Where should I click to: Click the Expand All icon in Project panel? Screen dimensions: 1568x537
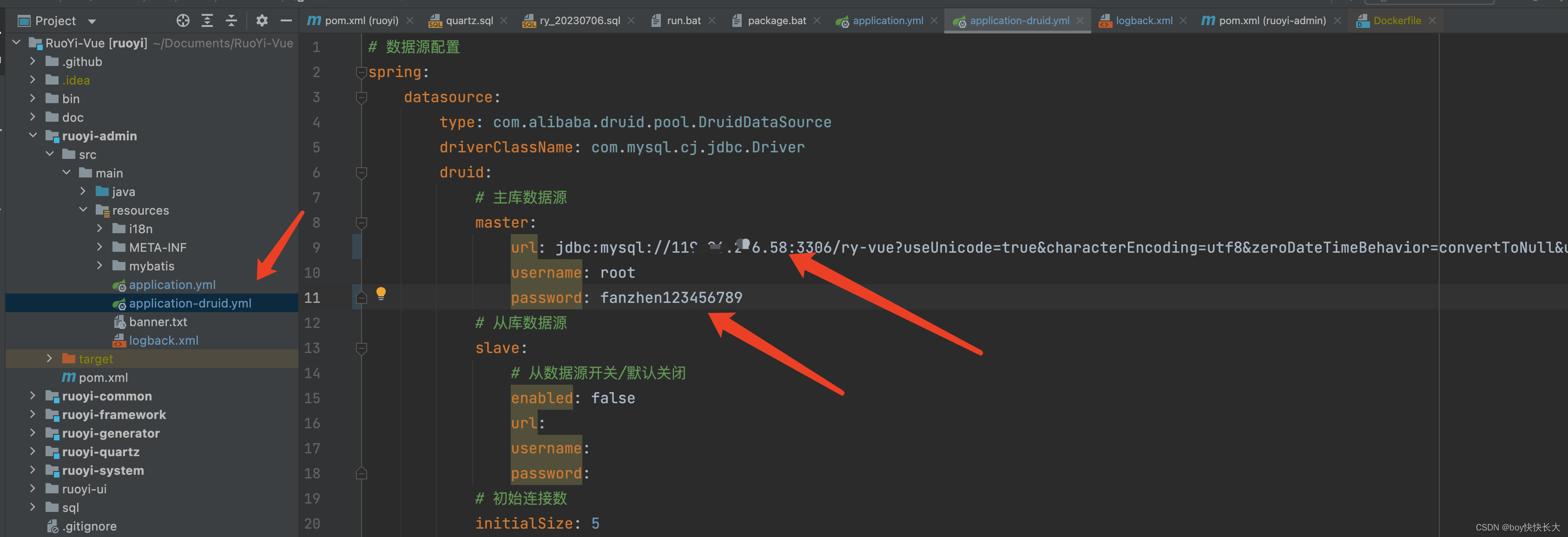click(207, 21)
